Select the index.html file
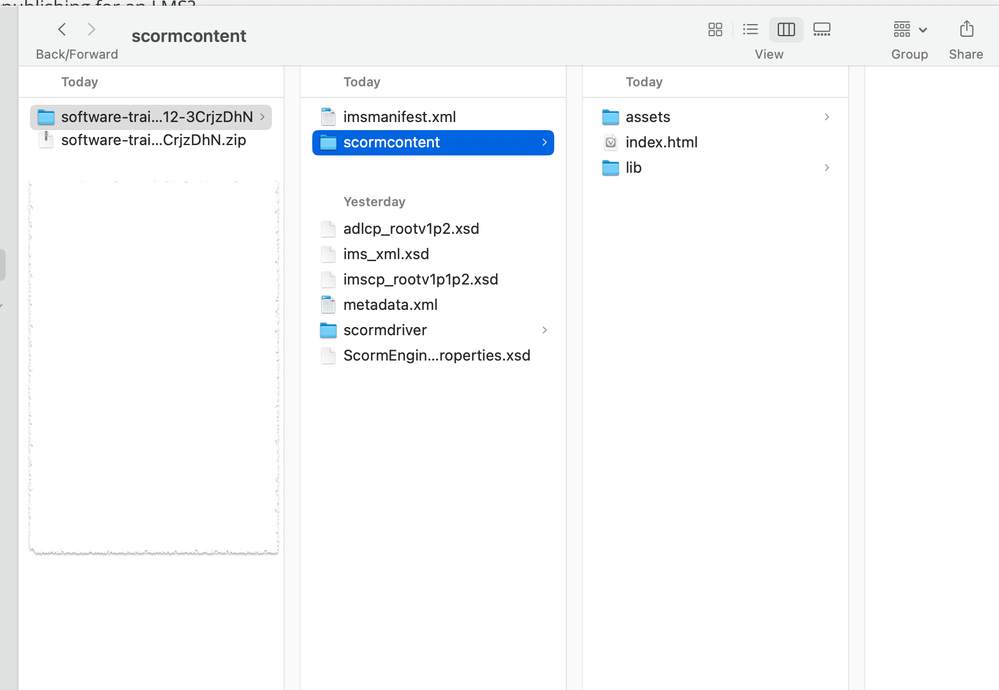Image resolution: width=999 pixels, height=690 pixels. pos(661,142)
